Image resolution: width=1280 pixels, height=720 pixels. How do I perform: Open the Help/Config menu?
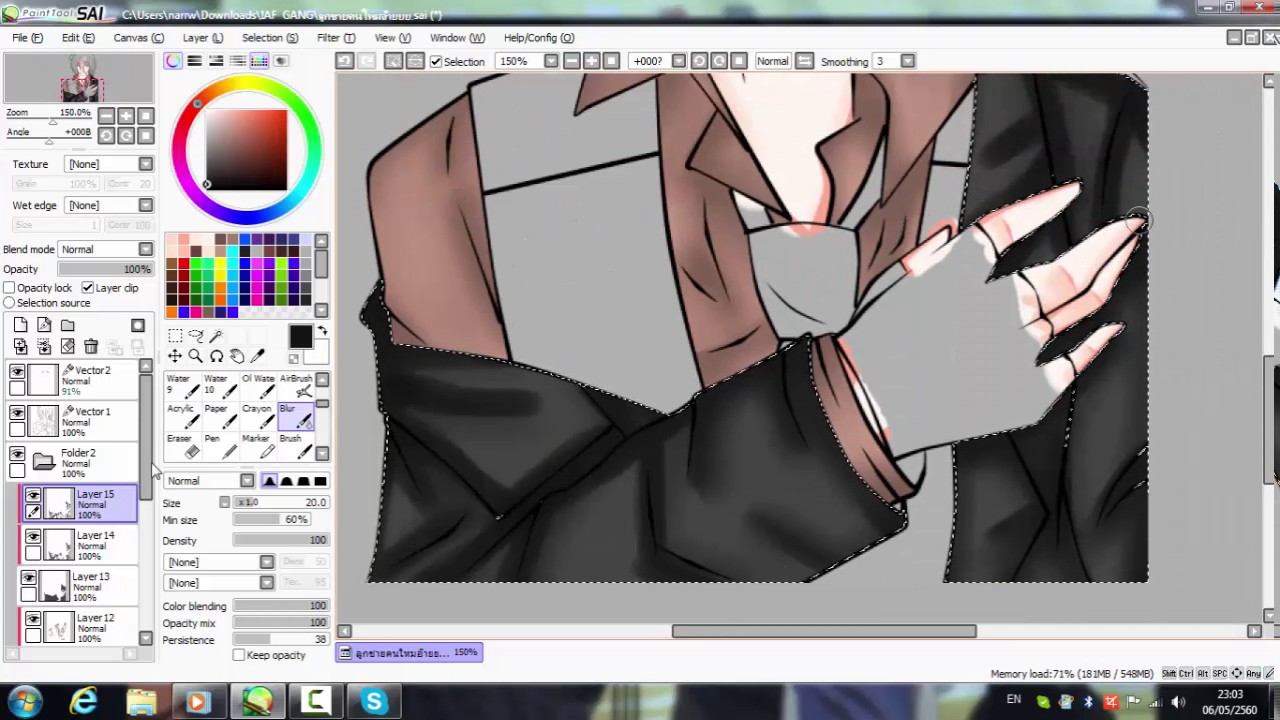(x=539, y=38)
